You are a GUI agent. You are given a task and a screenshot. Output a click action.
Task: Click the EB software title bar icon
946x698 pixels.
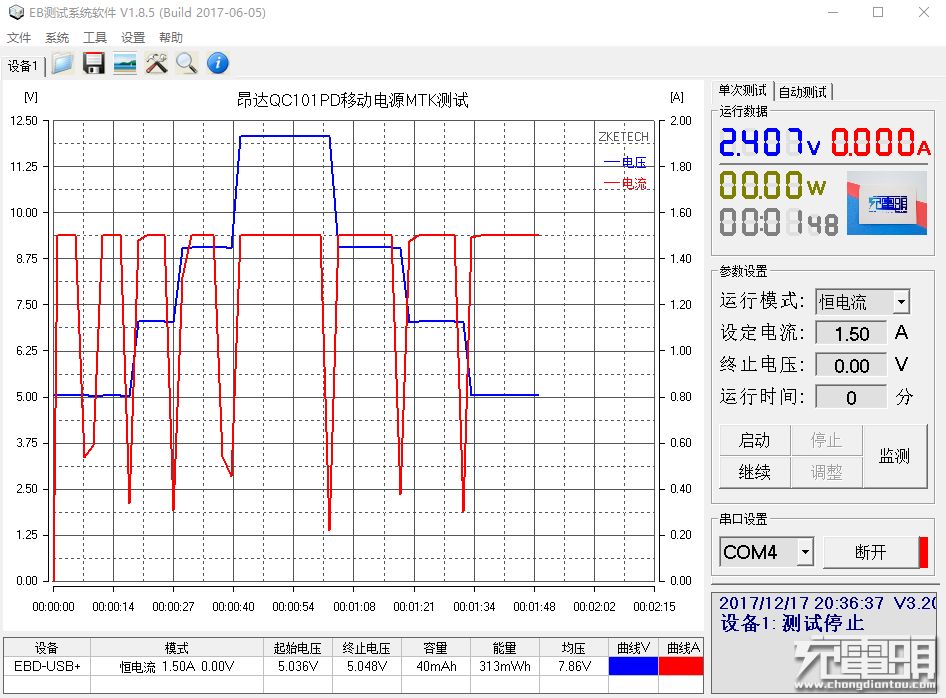pos(16,12)
